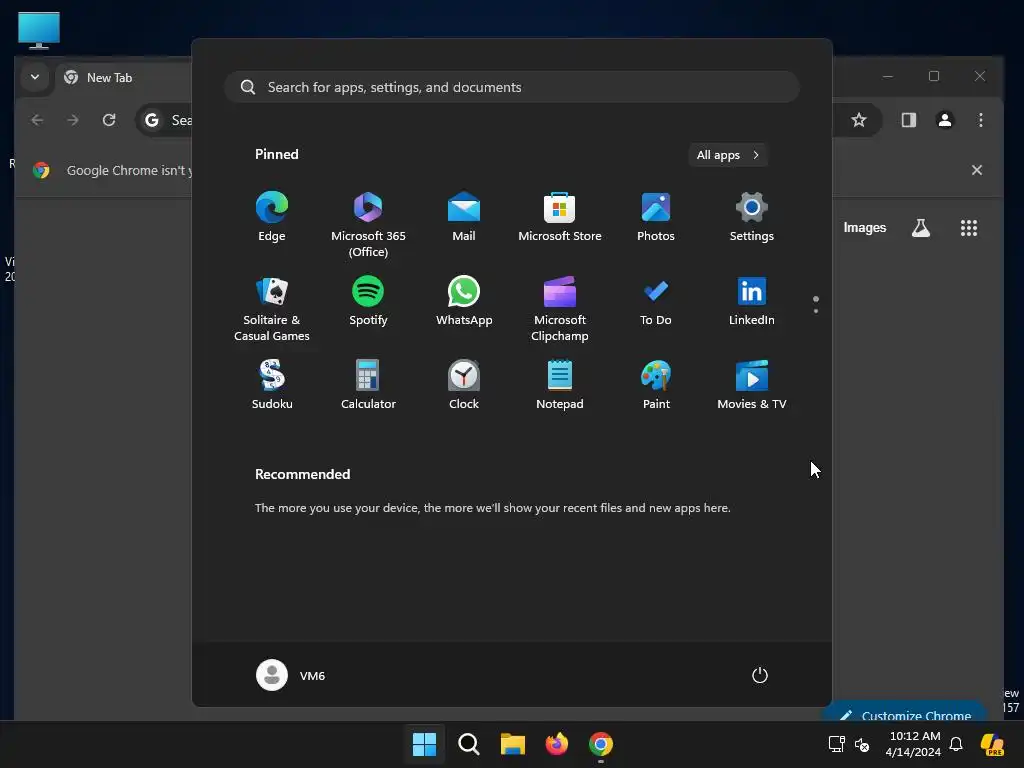Select the New Tab tab in Chrome
The height and width of the screenshot is (768, 1024).
point(124,77)
